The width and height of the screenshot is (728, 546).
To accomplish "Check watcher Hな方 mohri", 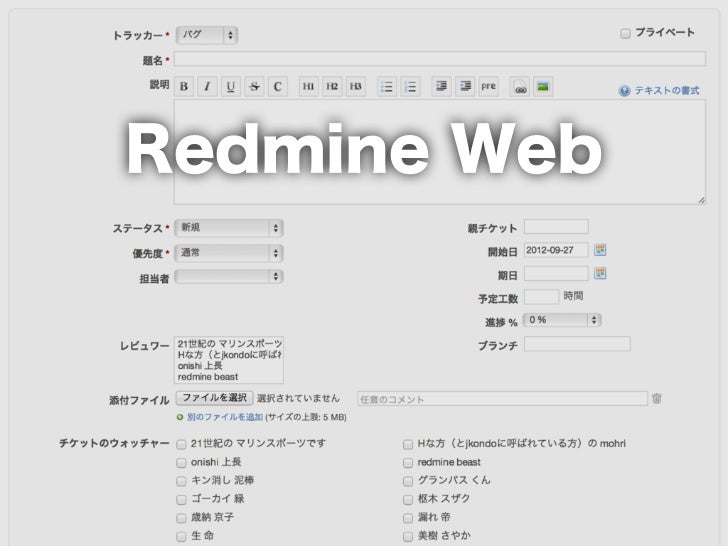I will click(x=408, y=444).
